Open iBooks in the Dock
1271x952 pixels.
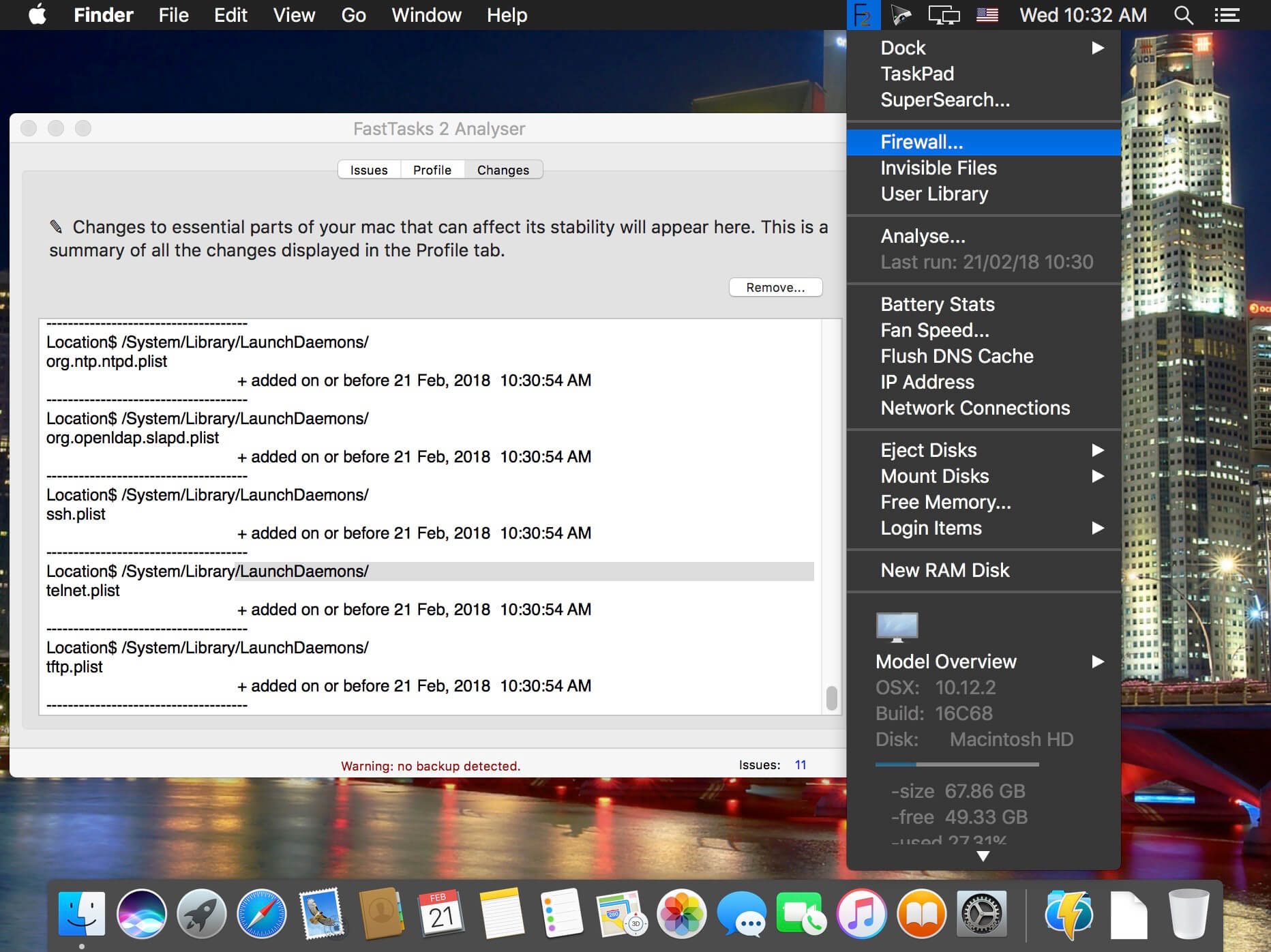[922, 914]
